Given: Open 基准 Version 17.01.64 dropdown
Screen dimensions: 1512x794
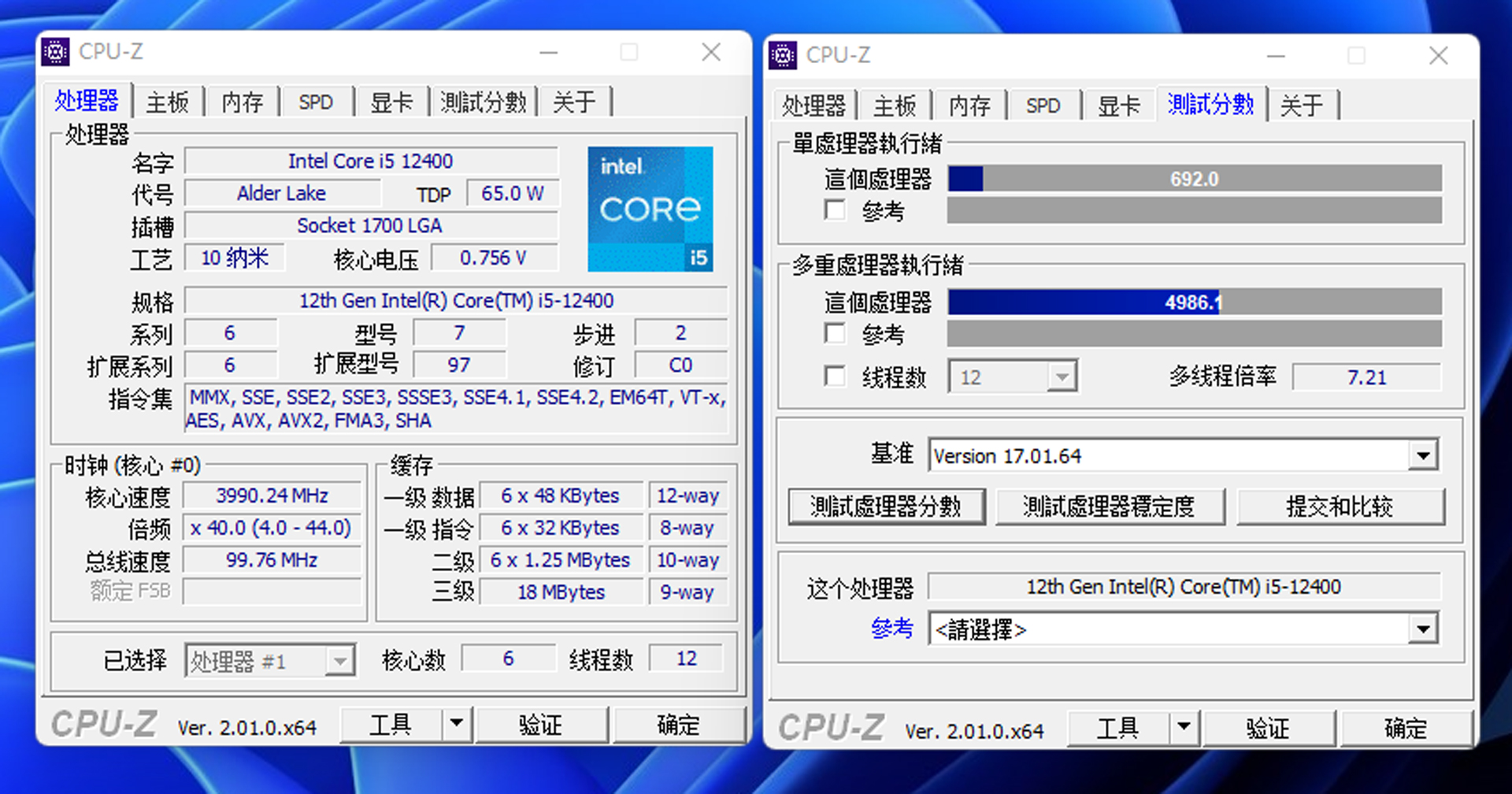Looking at the screenshot, I should pos(1423,455).
